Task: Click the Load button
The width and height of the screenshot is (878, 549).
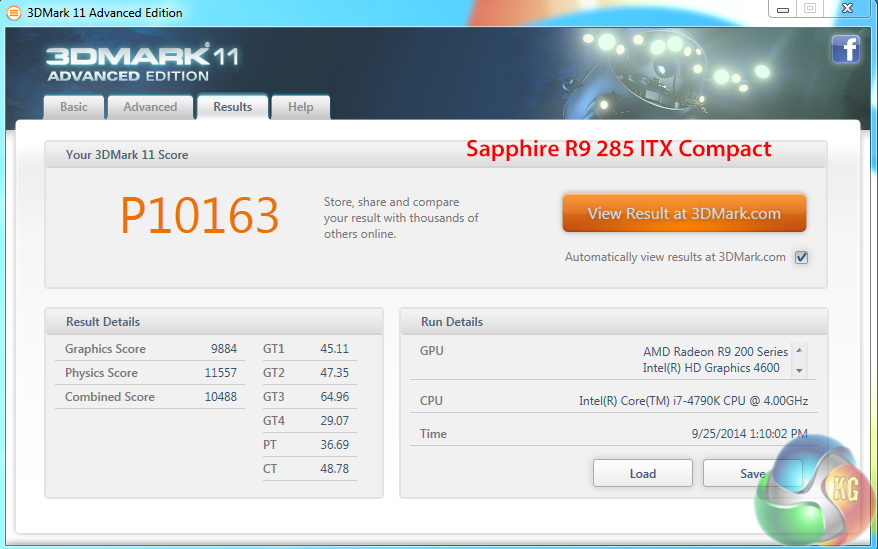Action: tap(643, 473)
